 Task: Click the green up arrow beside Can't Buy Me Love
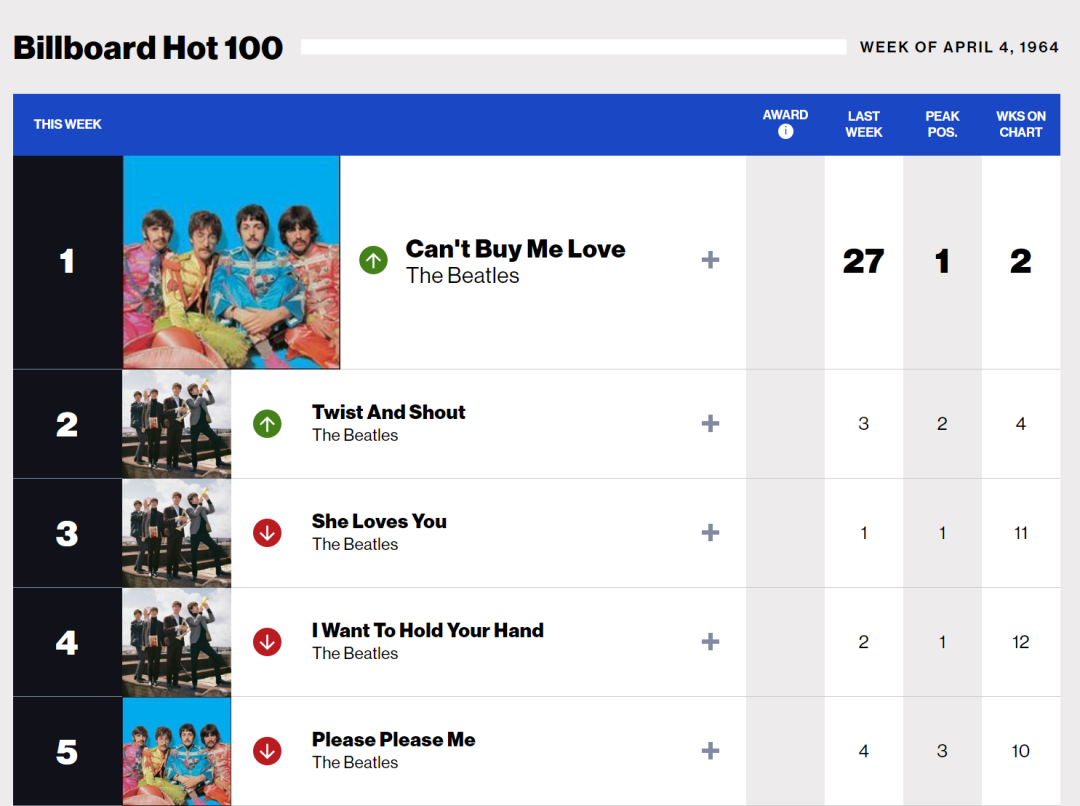(373, 261)
